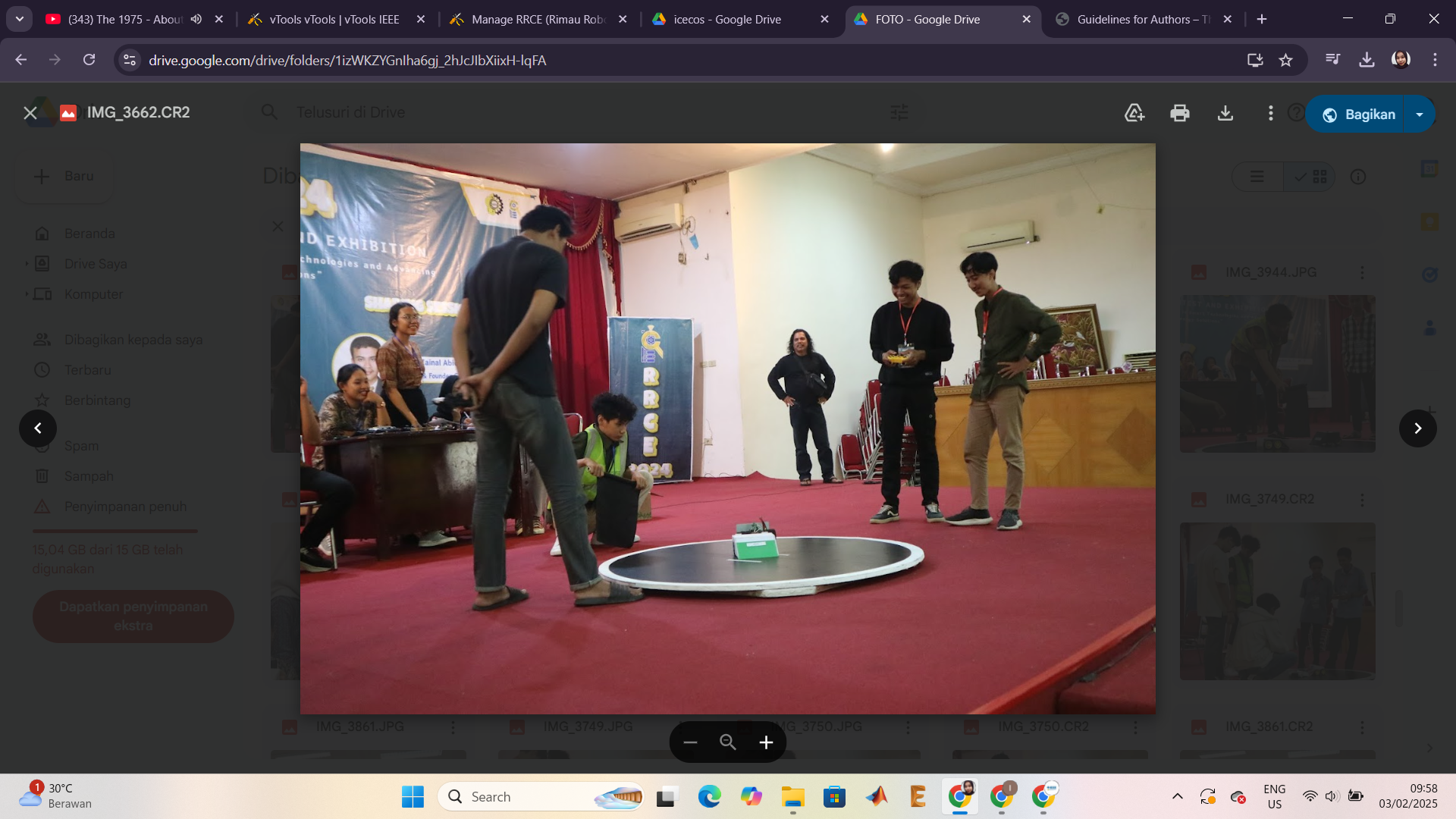
Task: Expand the Drive Saya tree arrow
Action: pos(27,264)
